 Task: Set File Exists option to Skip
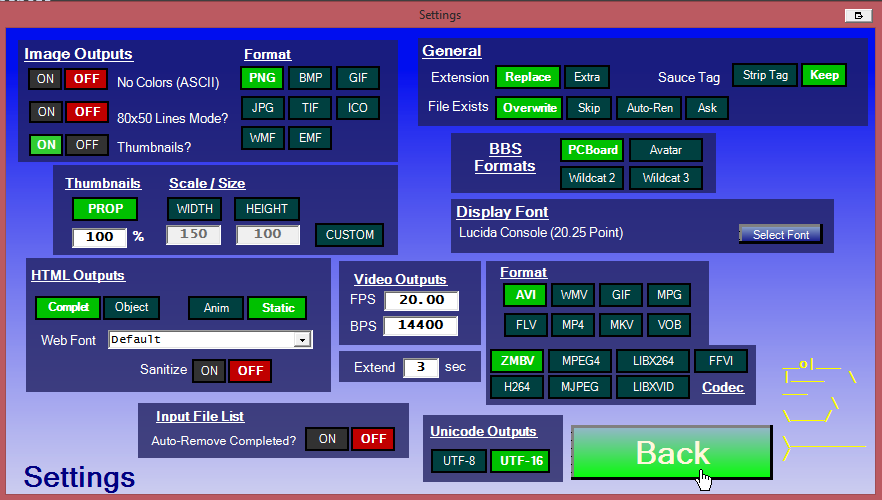coord(589,107)
